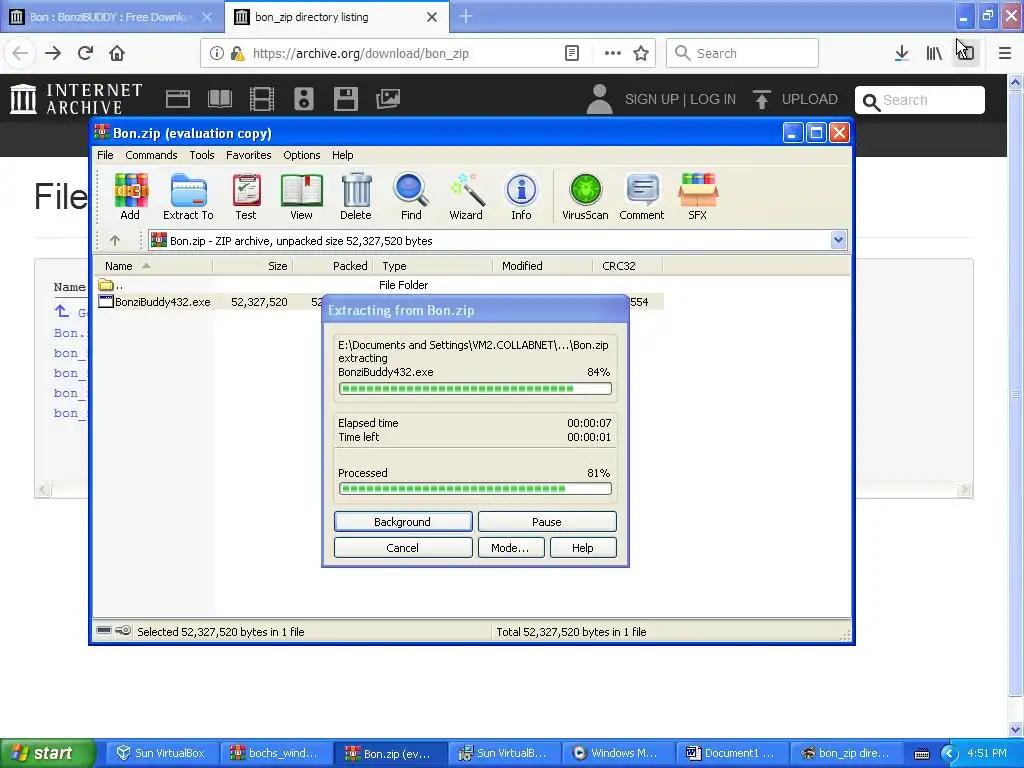Click the Internet Archive Search field
1024x768 pixels.
(920, 101)
